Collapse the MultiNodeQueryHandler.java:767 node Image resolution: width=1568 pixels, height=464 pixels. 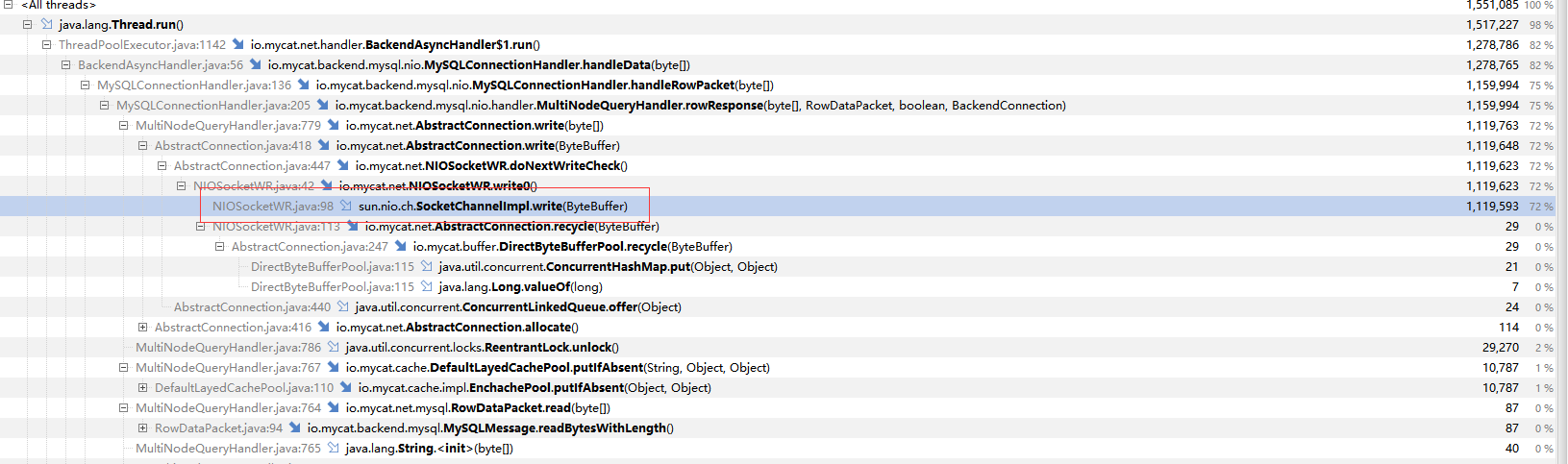click(x=123, y=368)
